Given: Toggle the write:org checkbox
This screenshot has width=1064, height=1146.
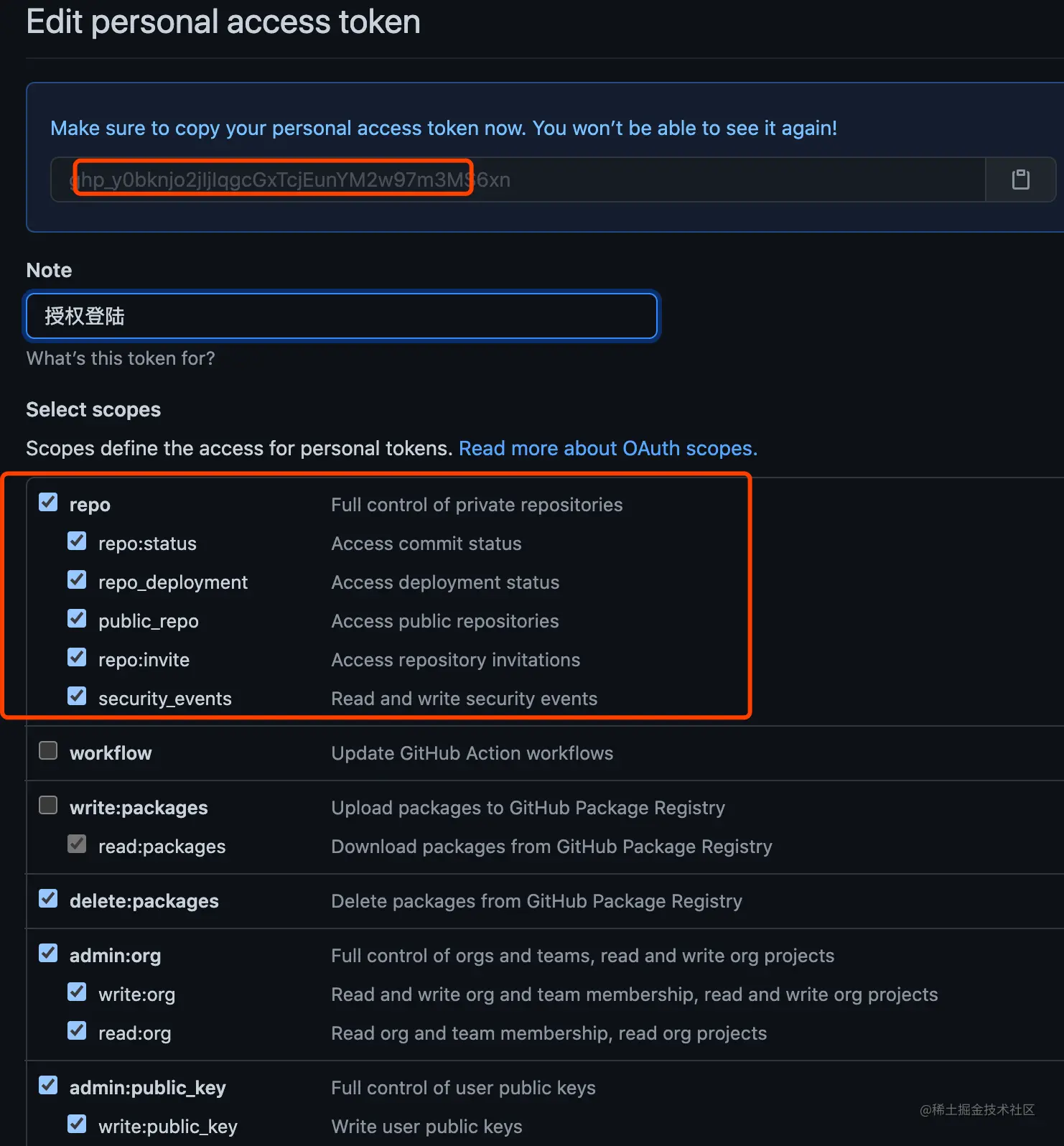Looking at the screenshot, I should [x=77, y=992].
